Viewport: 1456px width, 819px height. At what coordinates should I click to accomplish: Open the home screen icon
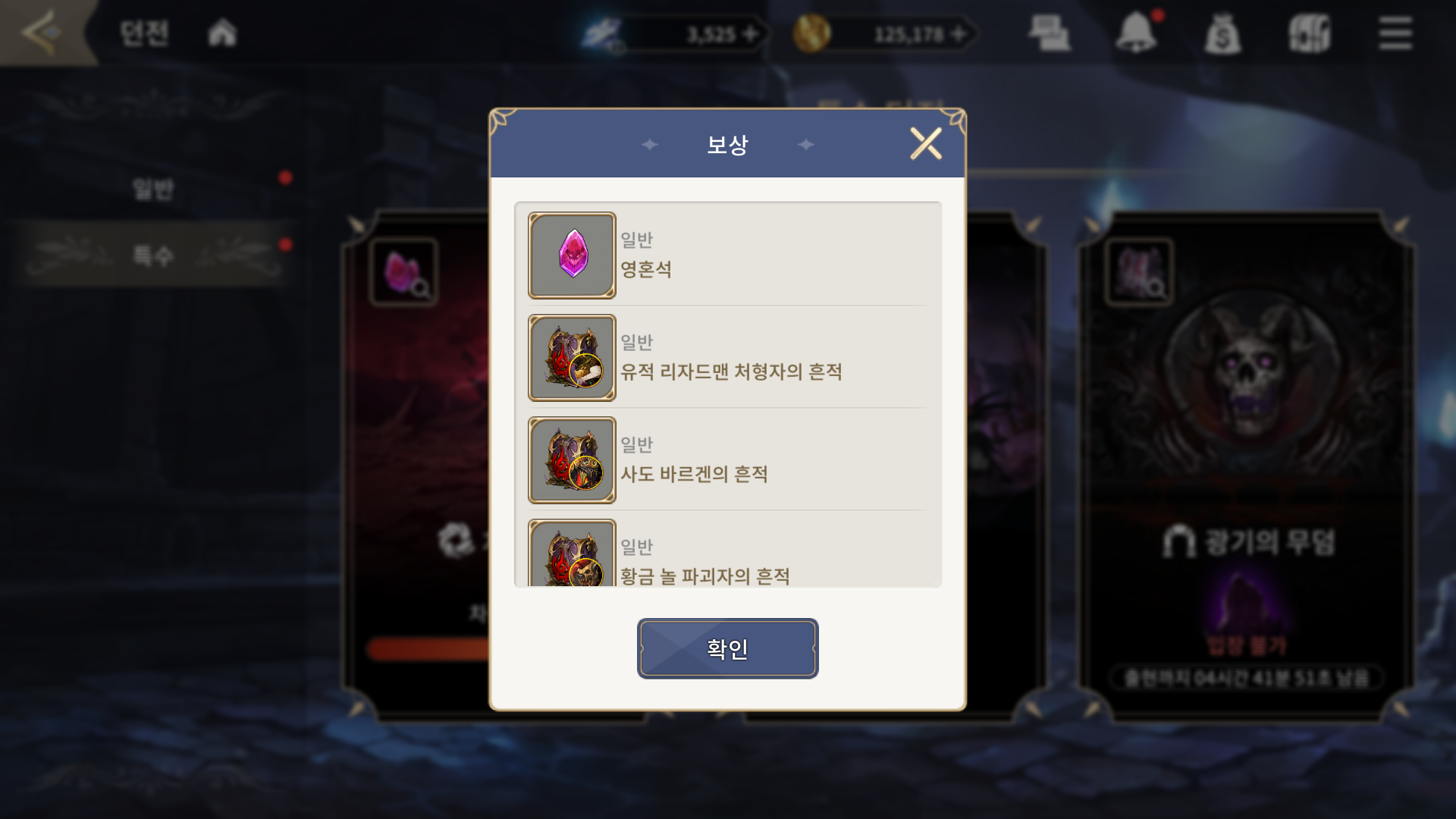point(222,33)
